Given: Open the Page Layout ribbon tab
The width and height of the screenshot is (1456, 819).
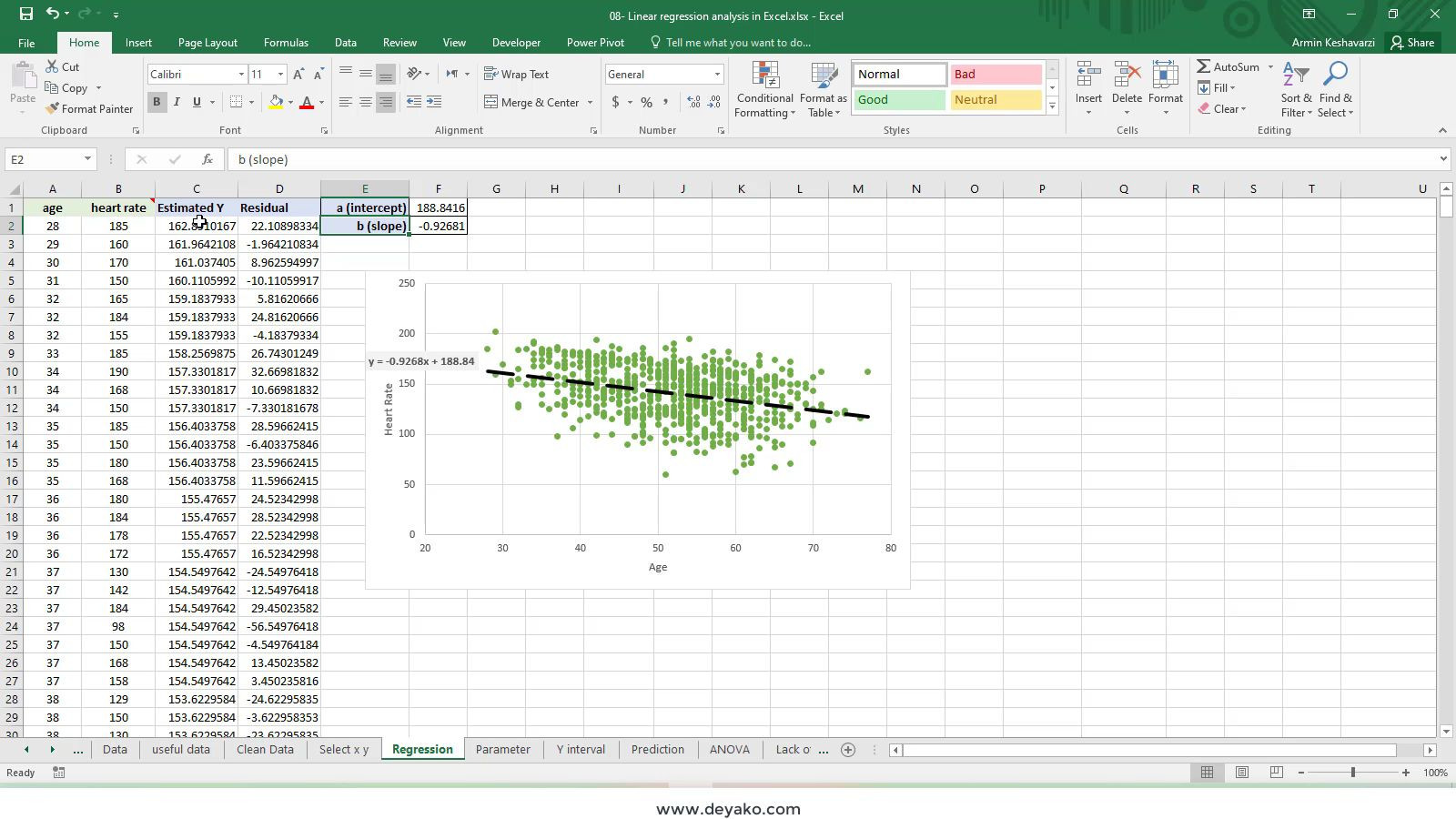Looking at the screenshot, I should (207, 43).
